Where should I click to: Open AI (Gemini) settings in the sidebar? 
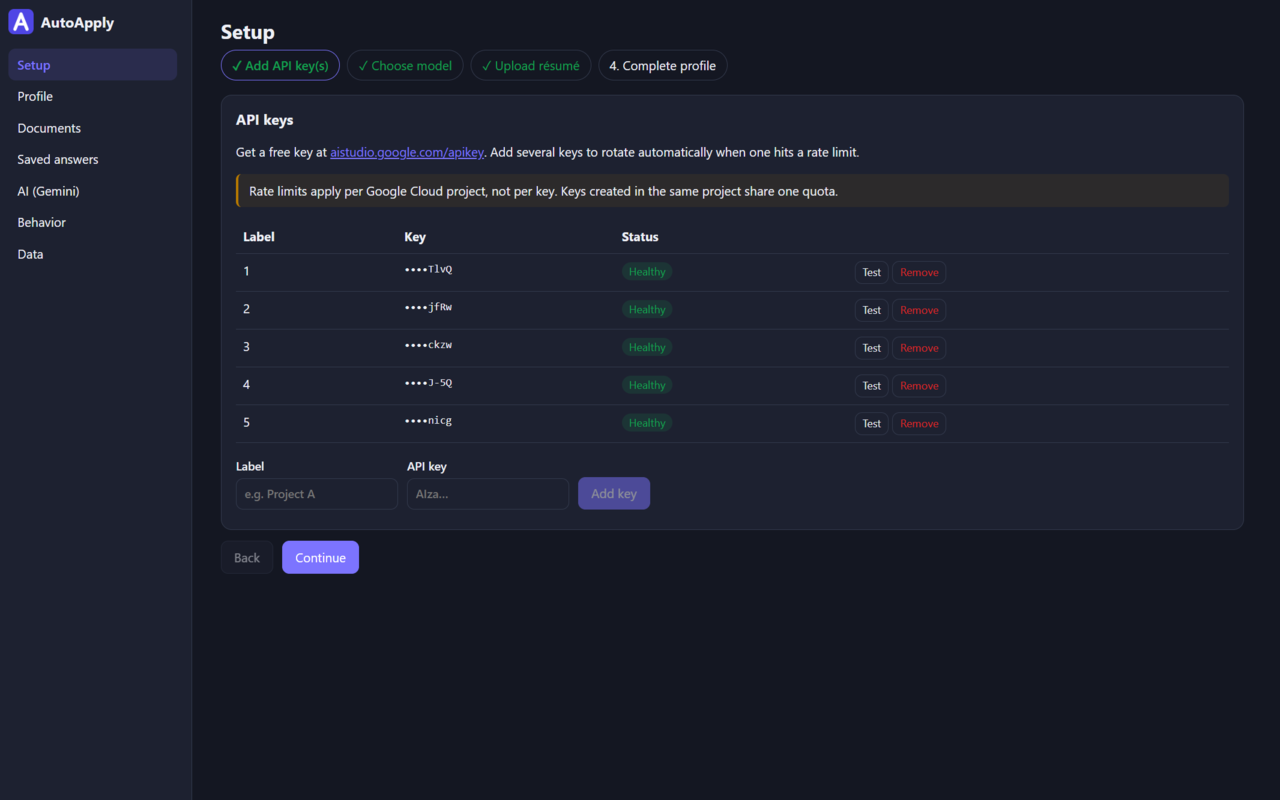click(x=93, y=191)
